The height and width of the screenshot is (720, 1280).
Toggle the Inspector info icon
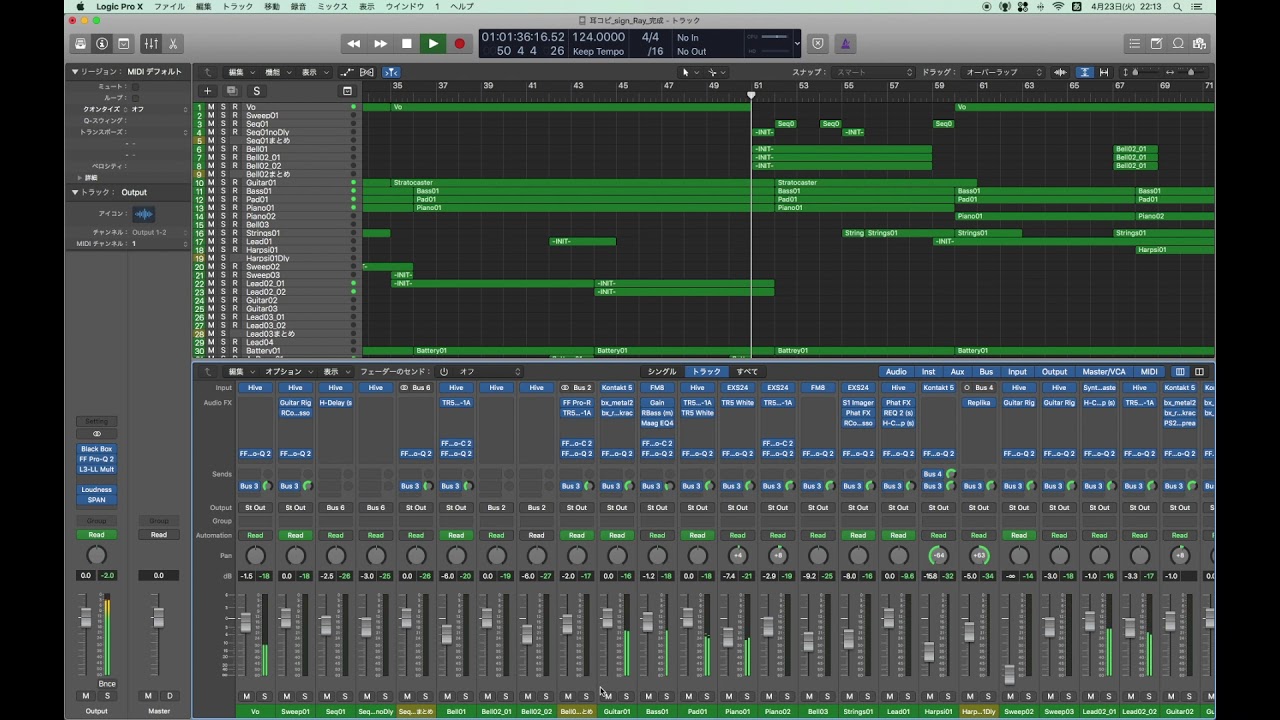(102, 44)
